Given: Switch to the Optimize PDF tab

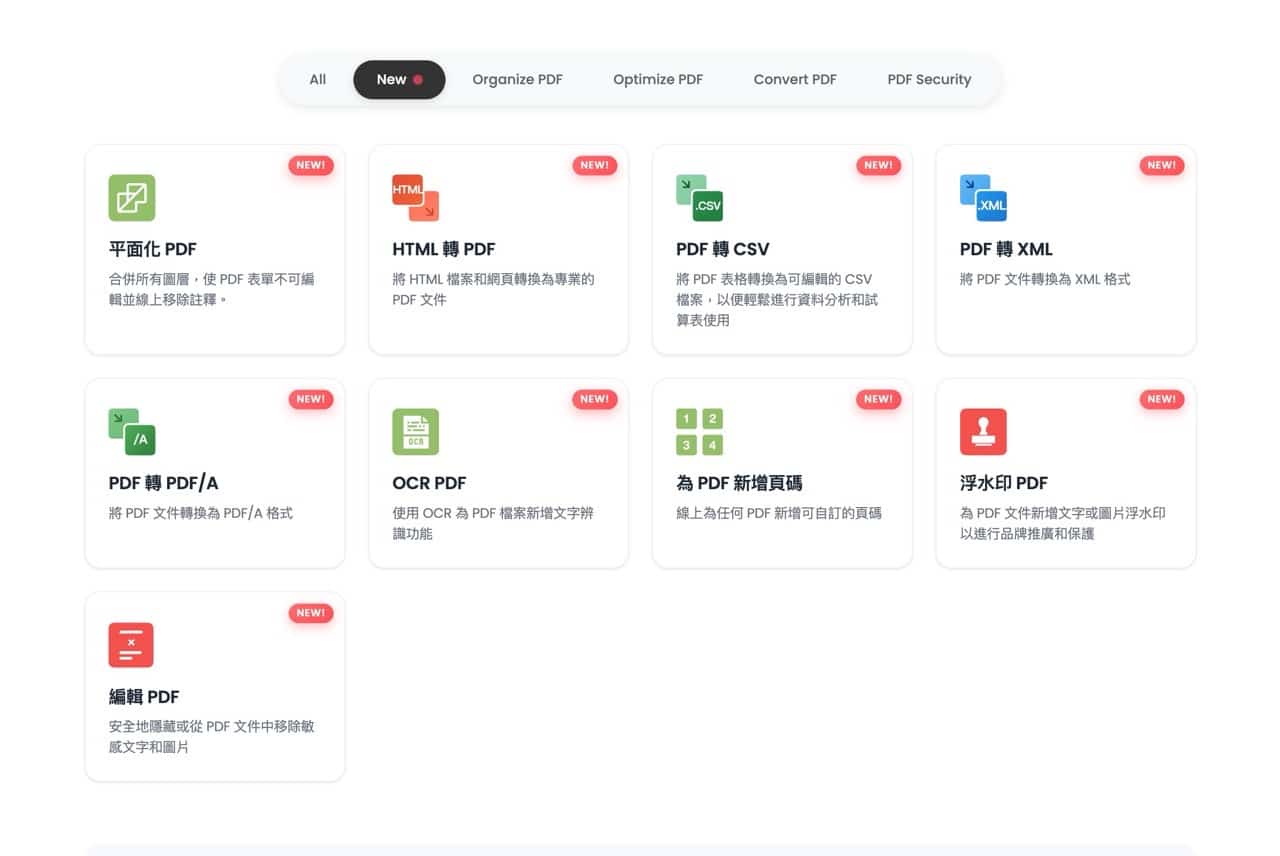Looking at the screenshot, I should pyautogui.click(x=658, y=79).
